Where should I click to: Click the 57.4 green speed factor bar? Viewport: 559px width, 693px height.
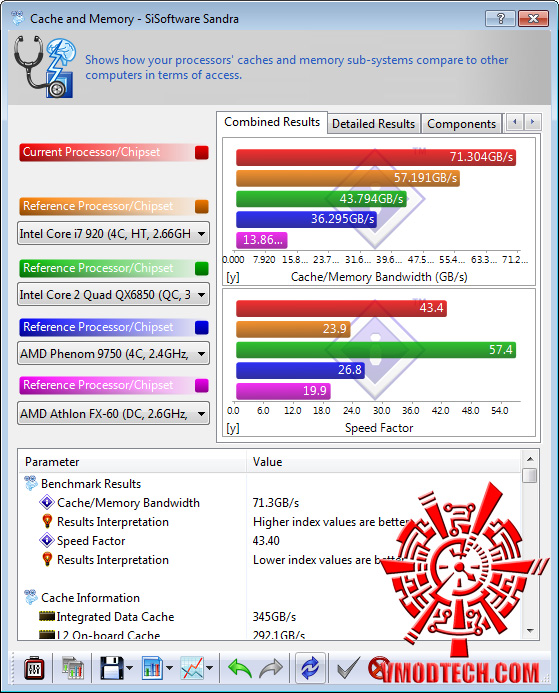tap(376, 350)
